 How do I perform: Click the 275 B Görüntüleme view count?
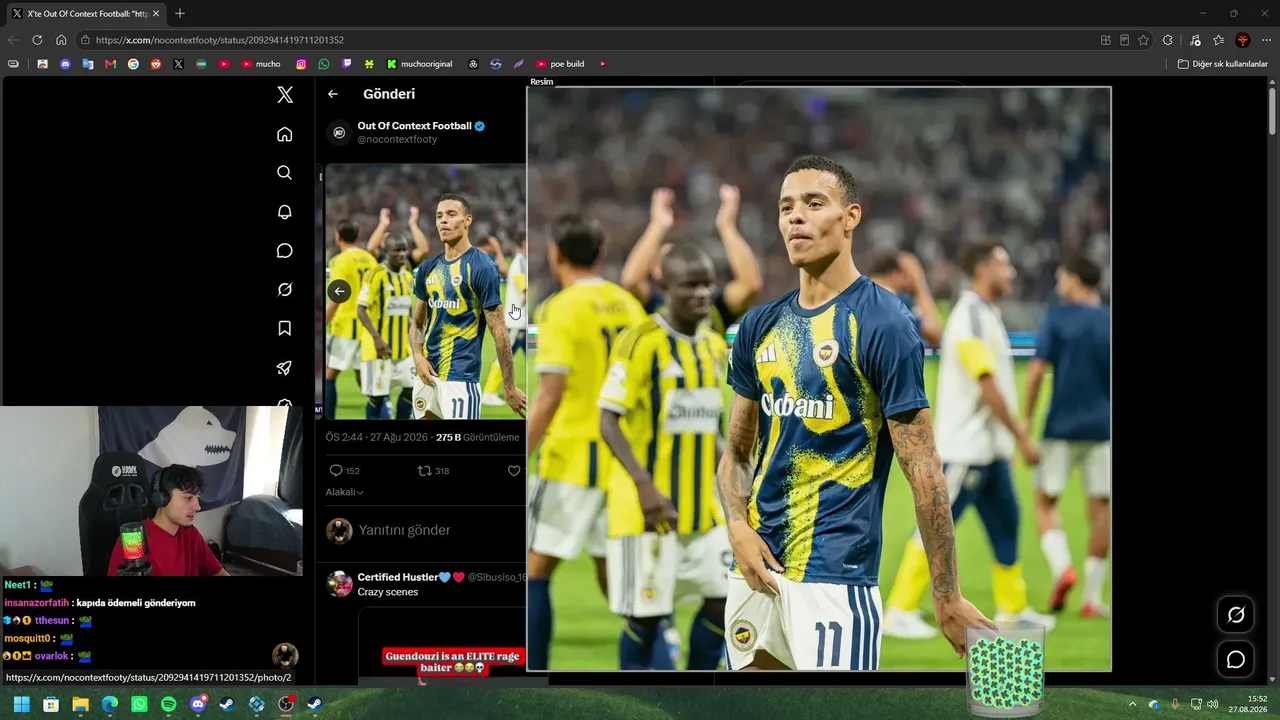(x=478, y=437)
